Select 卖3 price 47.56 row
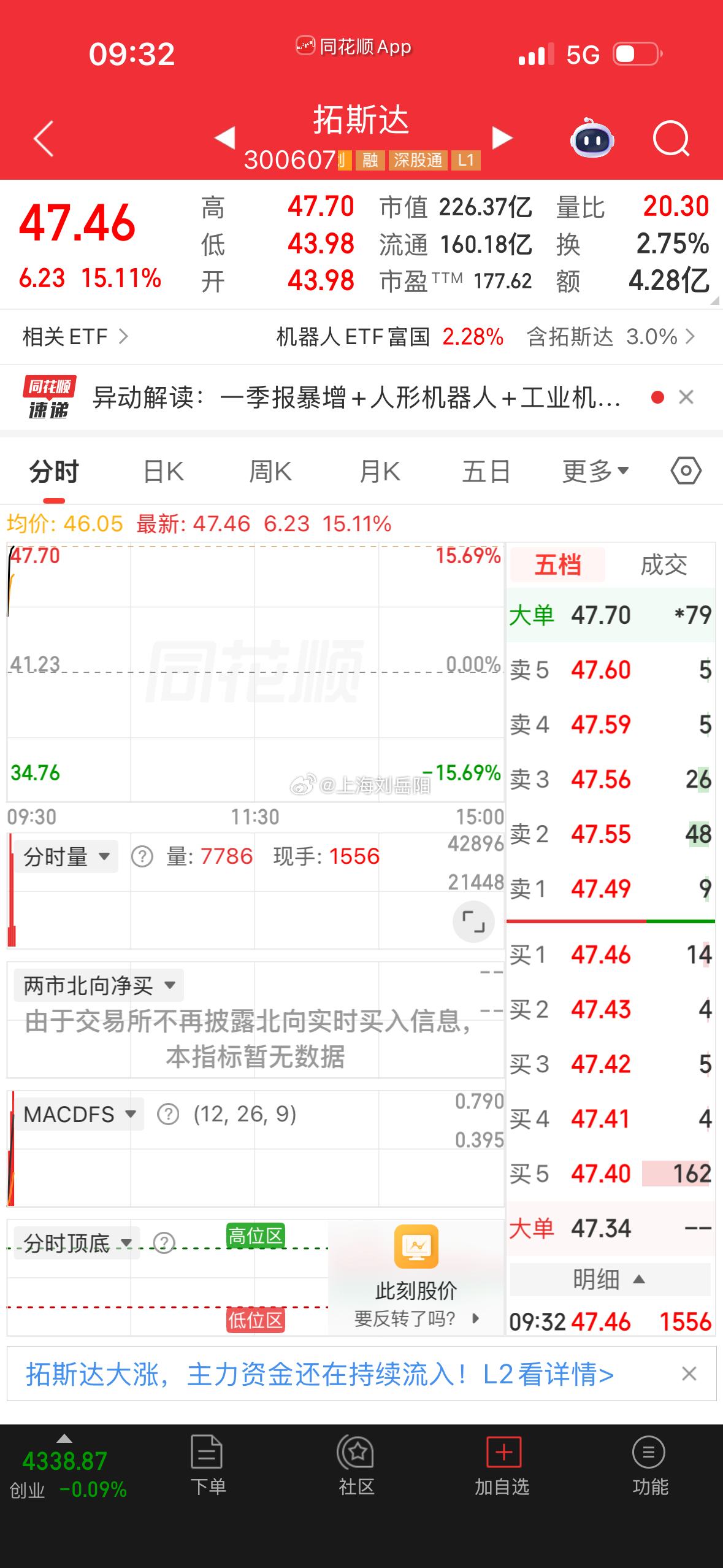 click(x=610, y=780)
